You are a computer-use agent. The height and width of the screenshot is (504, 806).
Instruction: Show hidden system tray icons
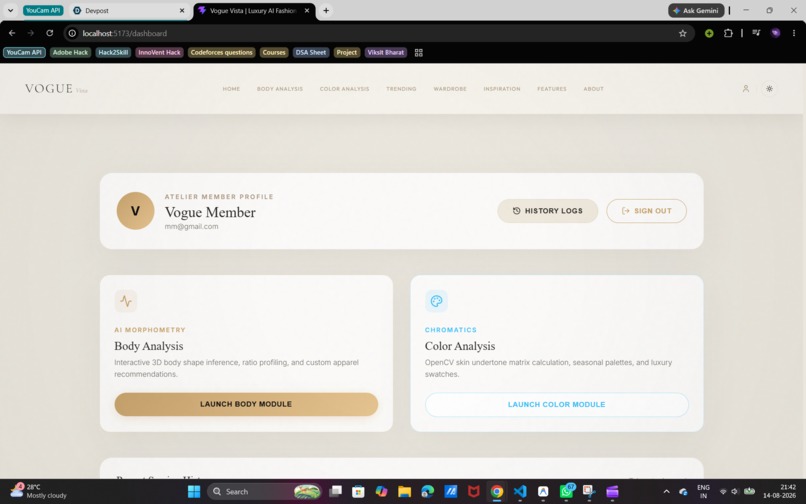tap(667, 492)
